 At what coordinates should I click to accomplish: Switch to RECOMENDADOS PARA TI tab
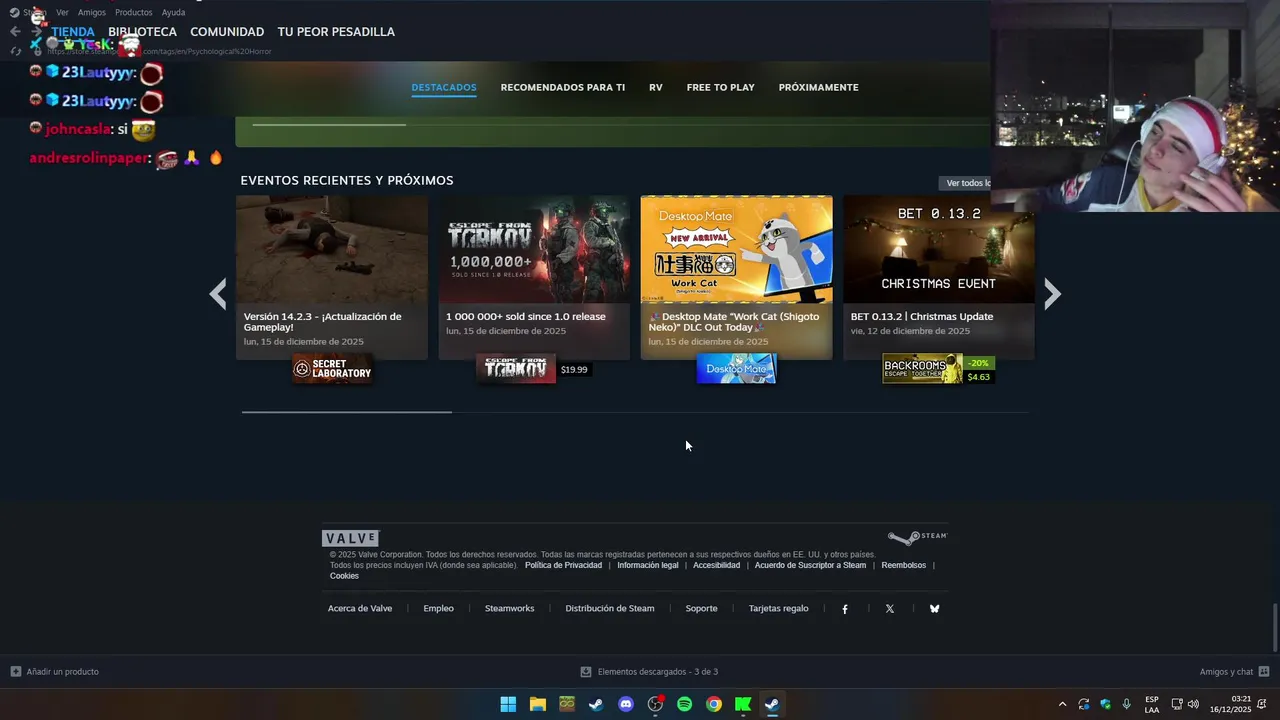pyautogui.click(x=563, y=87)
